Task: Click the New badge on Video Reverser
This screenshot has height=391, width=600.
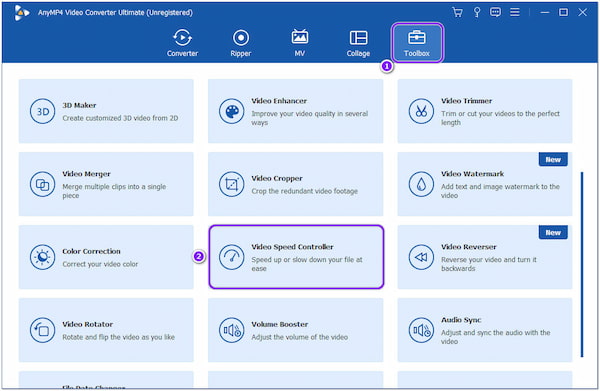Action: point(553,233)
